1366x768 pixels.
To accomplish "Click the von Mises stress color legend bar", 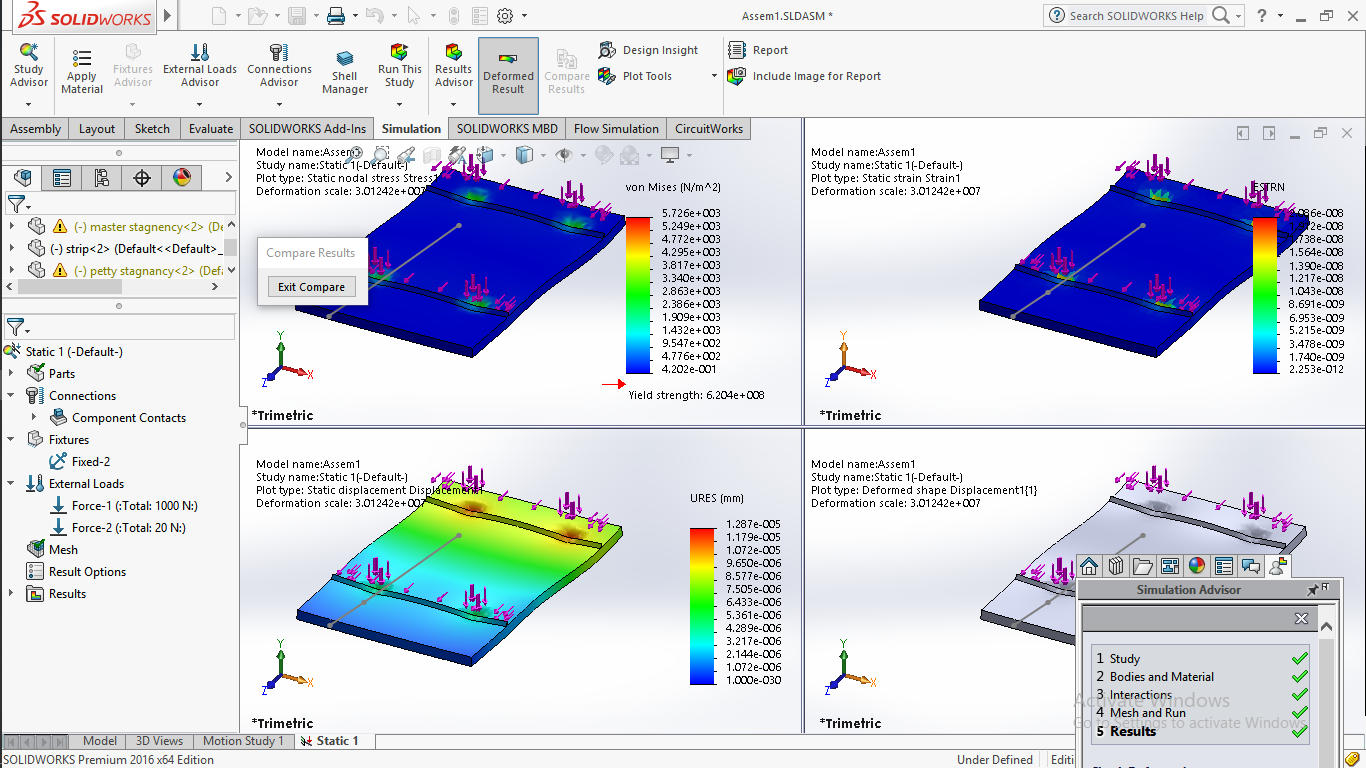I will coord(638,295).
